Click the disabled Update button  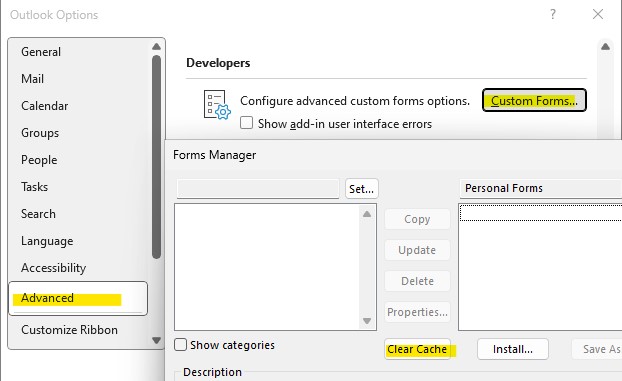(417, 250)
